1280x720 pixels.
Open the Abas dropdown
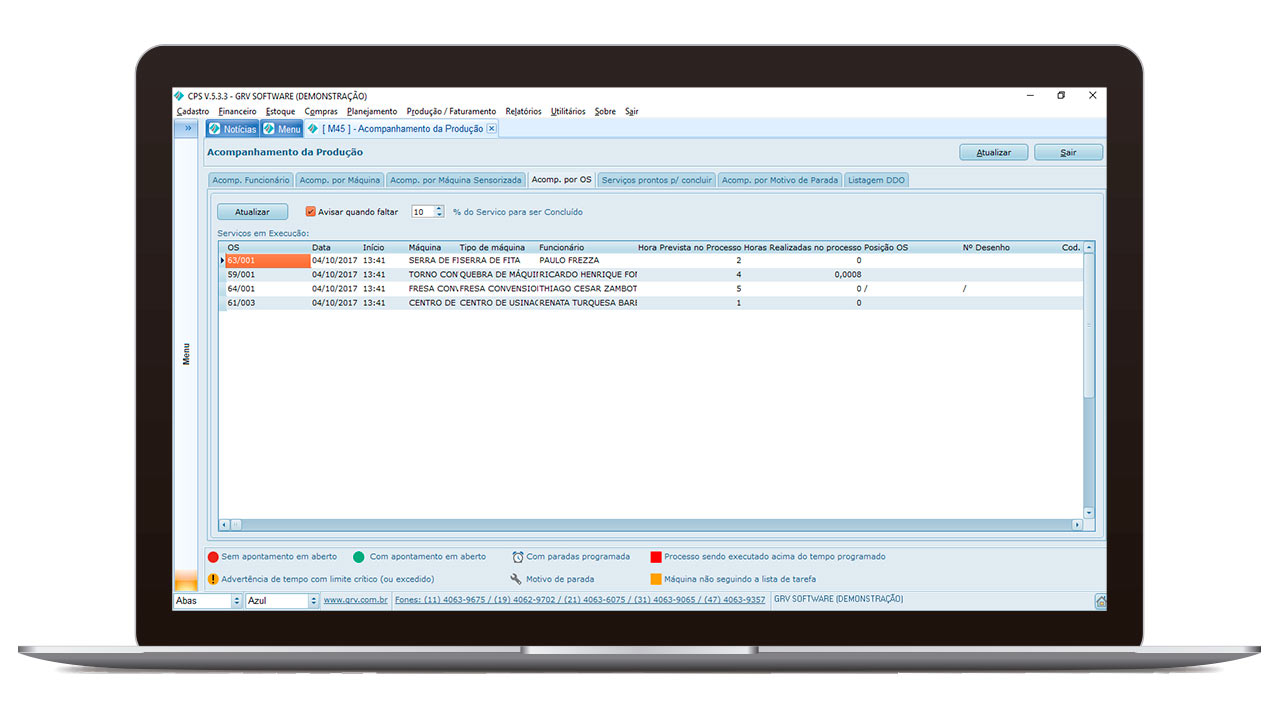(237, 601)
